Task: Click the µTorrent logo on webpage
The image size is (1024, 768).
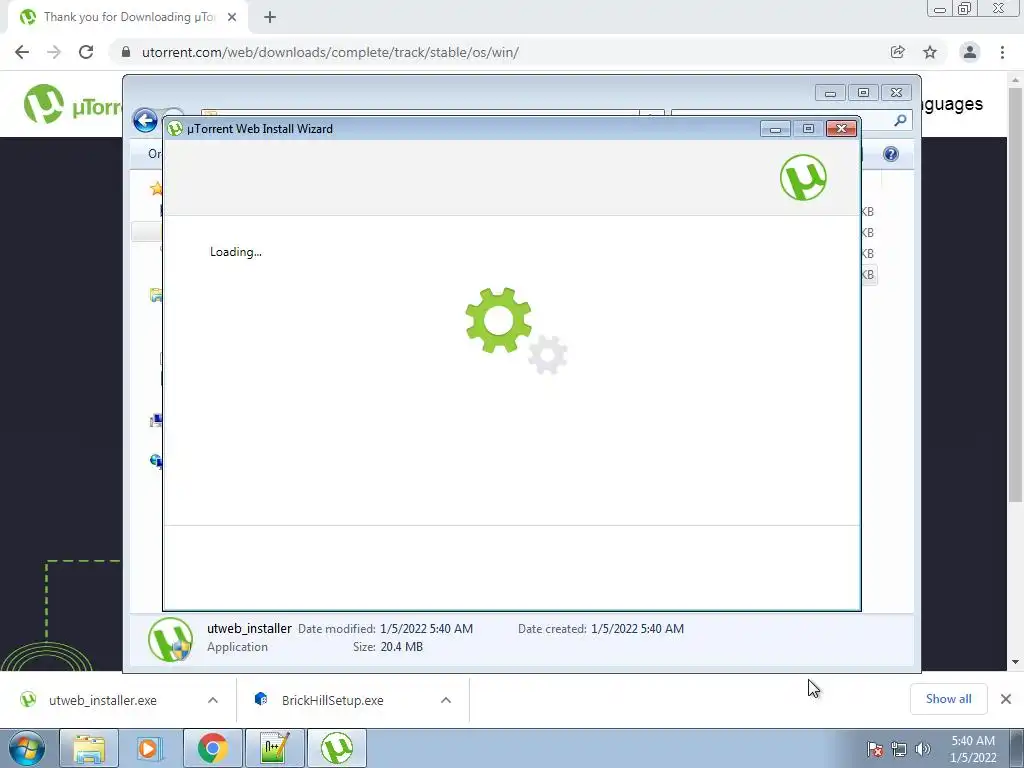Action: click(72, 104)
